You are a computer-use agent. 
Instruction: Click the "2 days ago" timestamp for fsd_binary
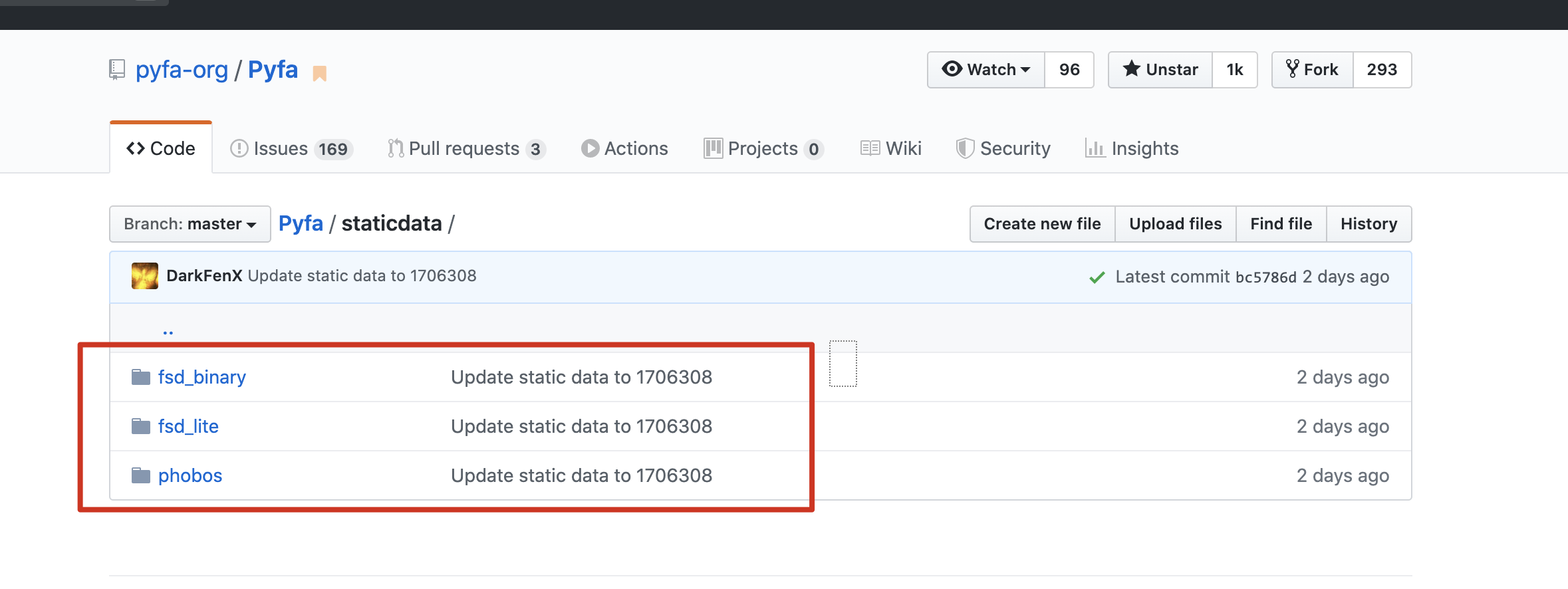click(x=1343, y=377)
